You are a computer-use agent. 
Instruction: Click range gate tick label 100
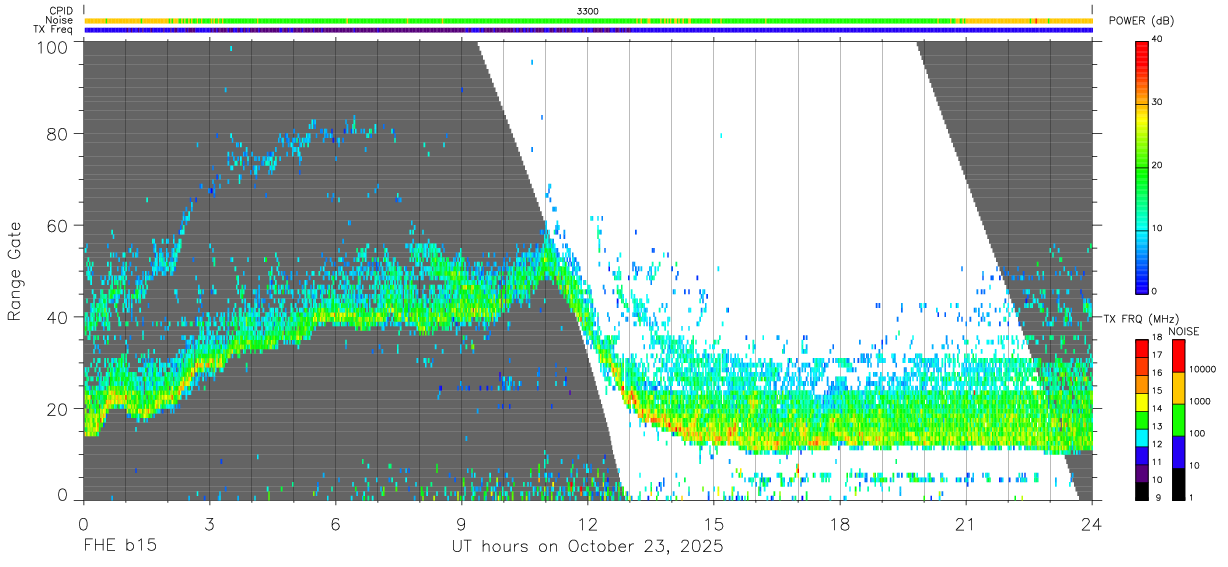pos(55,46)
